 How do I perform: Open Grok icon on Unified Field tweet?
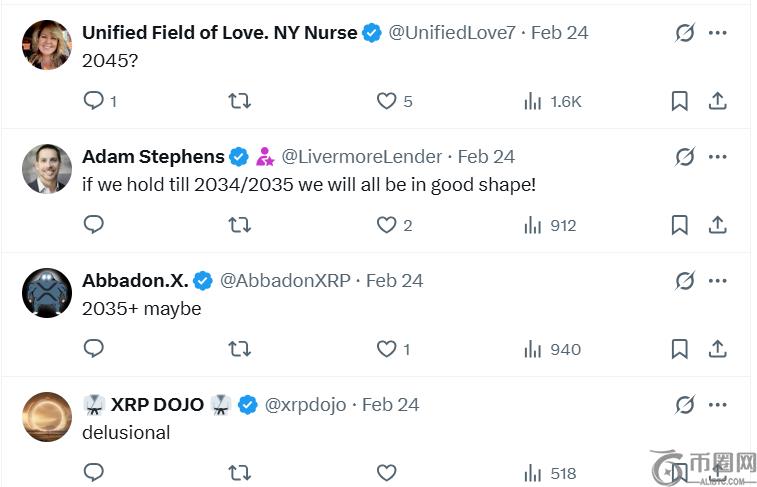coord(685,33)
